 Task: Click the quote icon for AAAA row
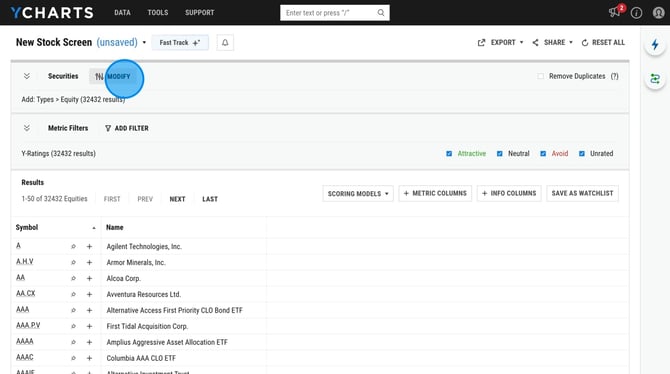pos(73,342)
